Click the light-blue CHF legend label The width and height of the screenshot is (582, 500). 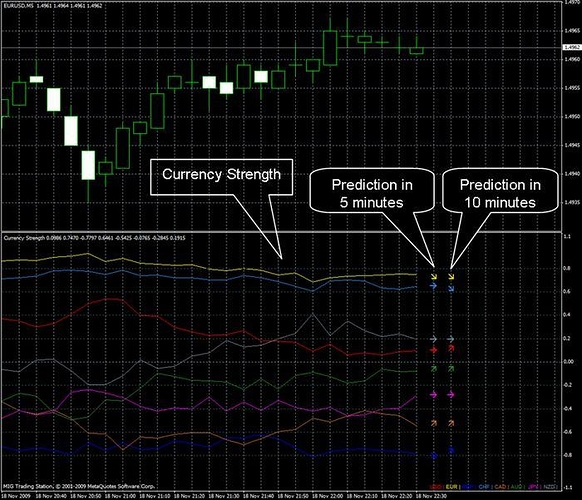pos(484,486)
